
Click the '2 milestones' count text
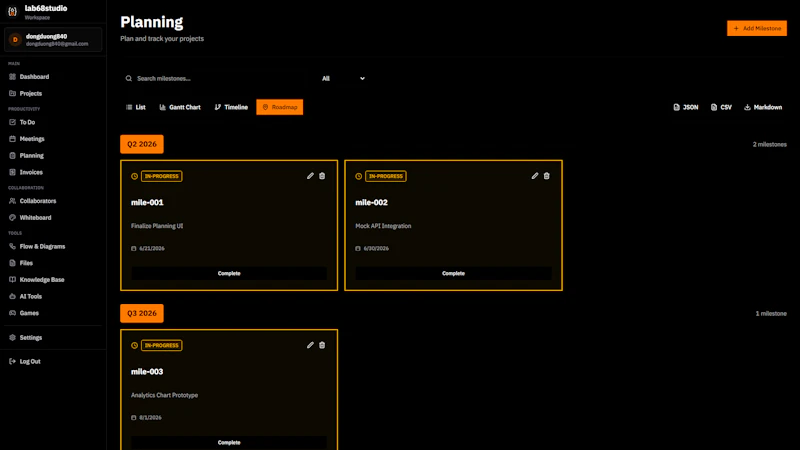(769, 144)
